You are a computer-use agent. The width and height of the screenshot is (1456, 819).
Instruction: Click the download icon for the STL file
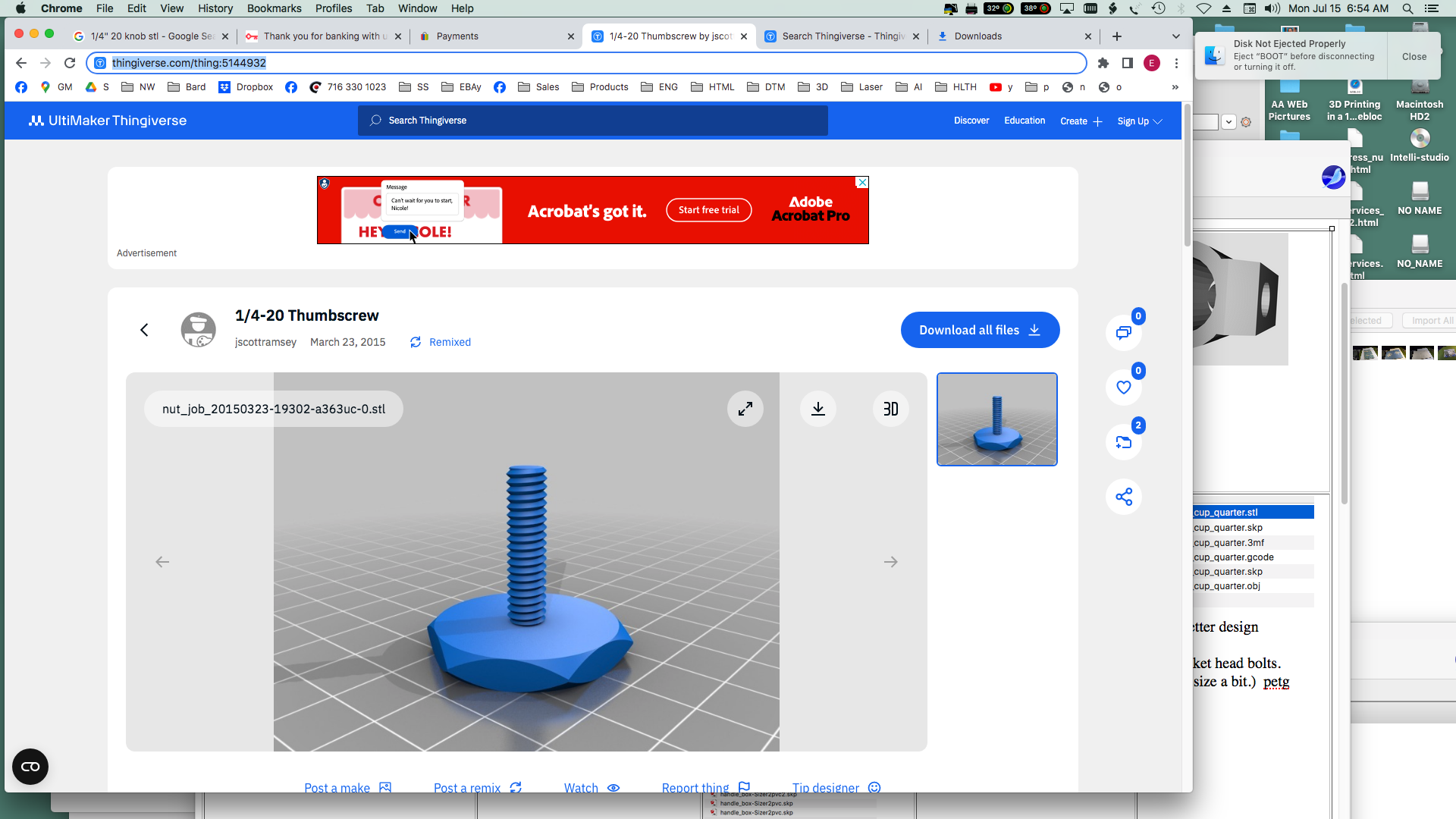[818, 409]
